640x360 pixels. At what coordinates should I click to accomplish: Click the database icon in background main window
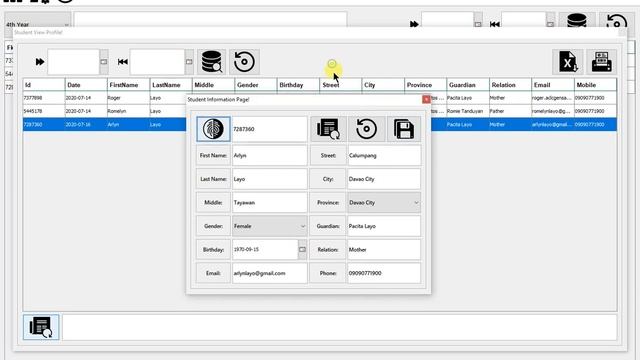click(x=577, y=20)
